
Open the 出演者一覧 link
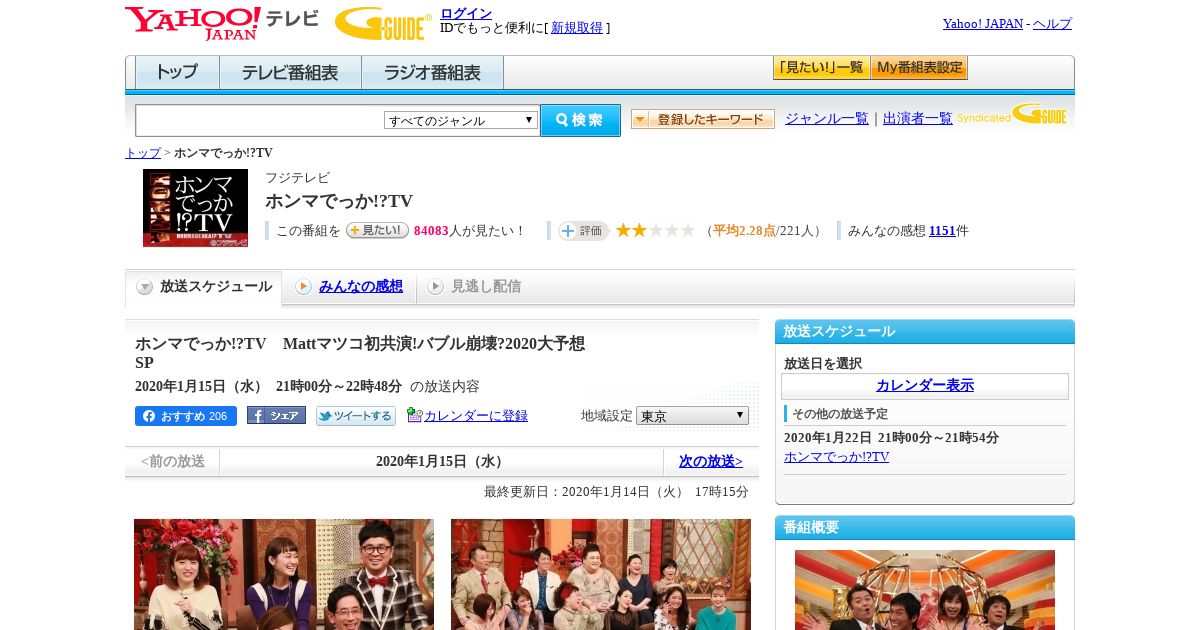(x=918, y=119)
